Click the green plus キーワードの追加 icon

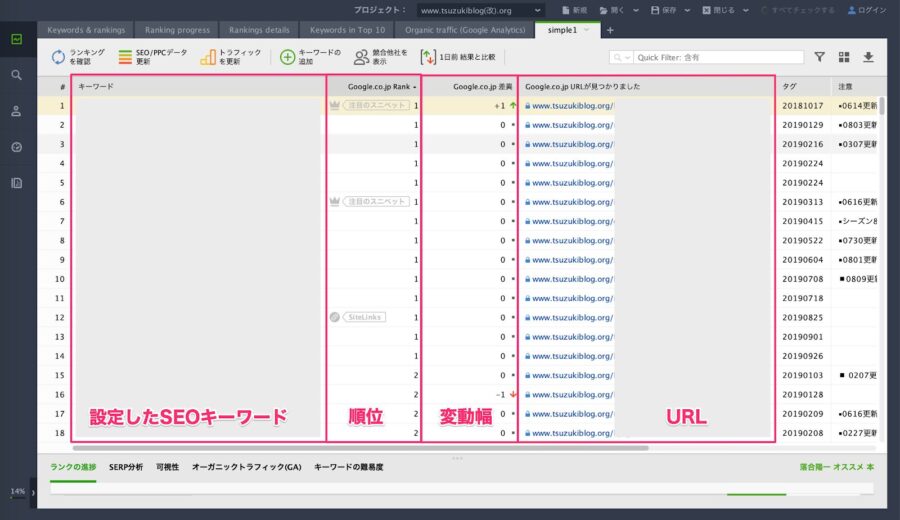287,57
